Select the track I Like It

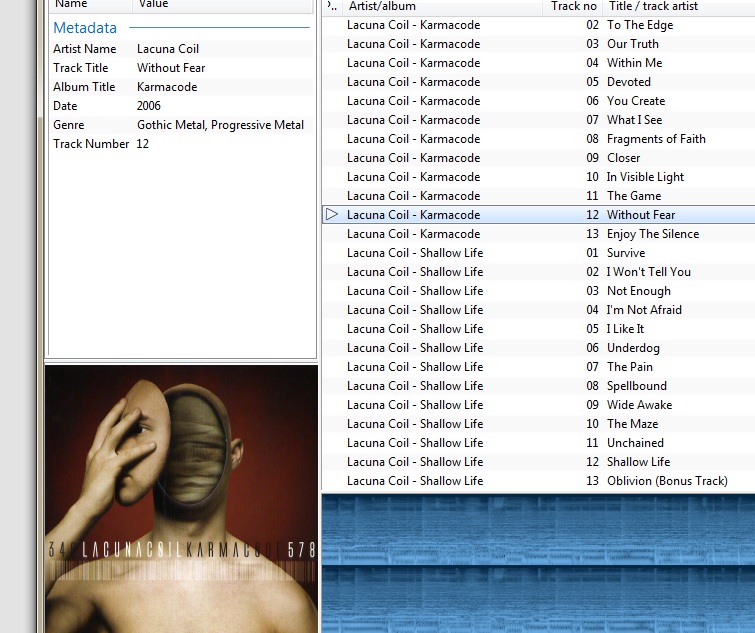pyautogui.click(x=538, y=329)
